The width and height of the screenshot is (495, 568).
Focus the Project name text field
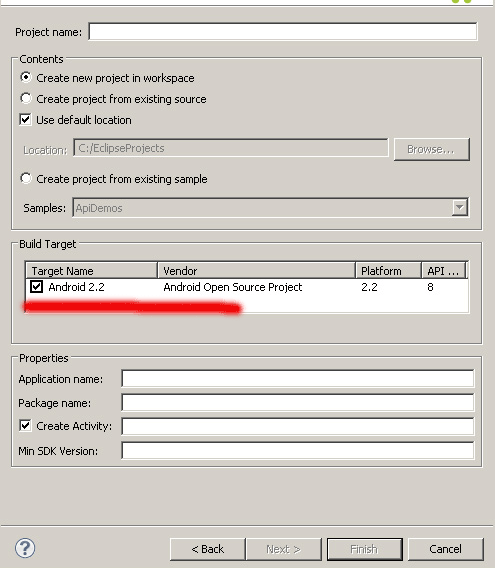coord(283,32)
